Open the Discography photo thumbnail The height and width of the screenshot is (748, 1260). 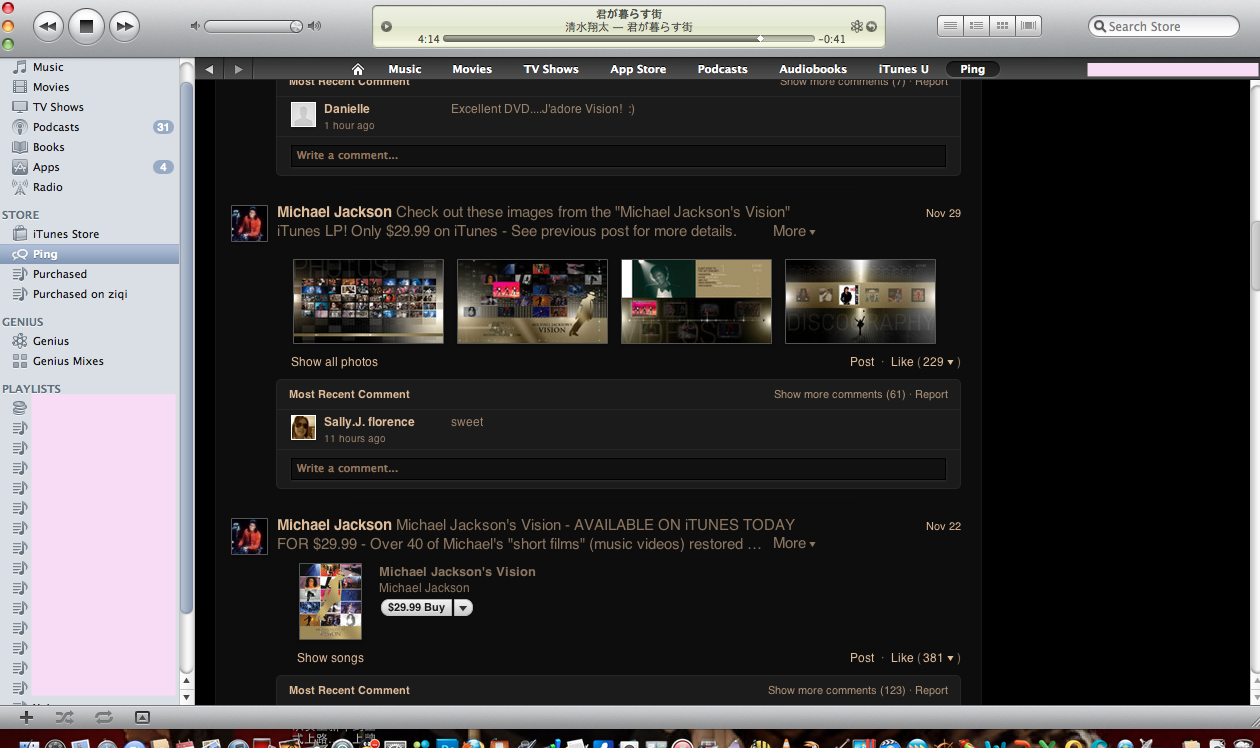[860, 301]
